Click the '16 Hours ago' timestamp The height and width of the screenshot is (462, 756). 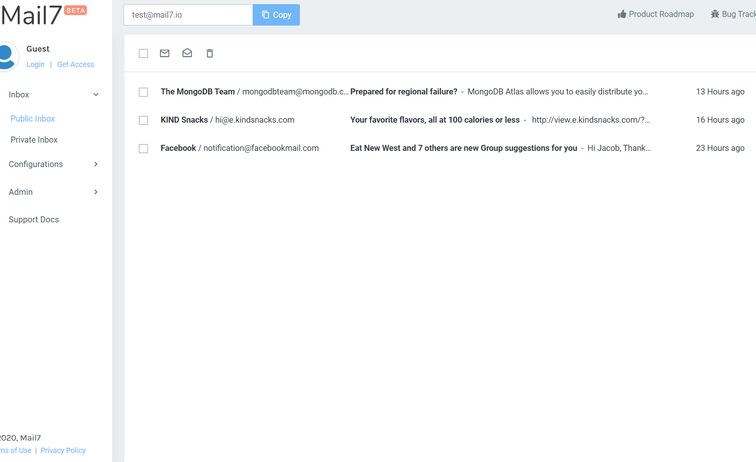pyautogui.click(x=720, y=120)
